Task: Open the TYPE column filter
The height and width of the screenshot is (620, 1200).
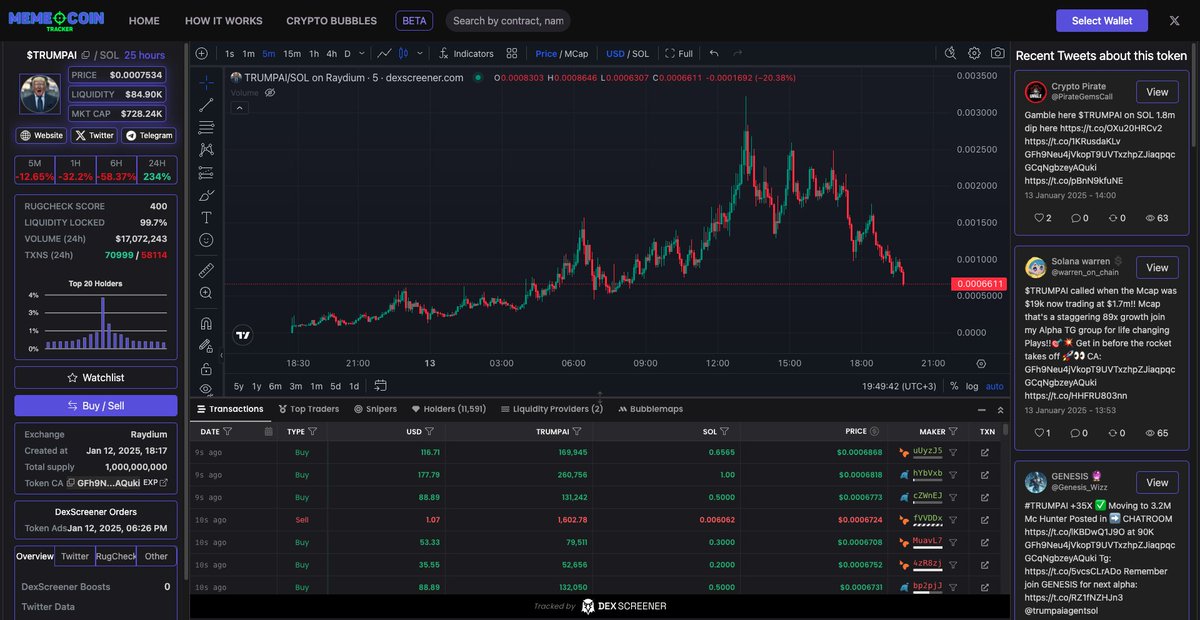Action: pyautogui.click(x=312, y=431)
